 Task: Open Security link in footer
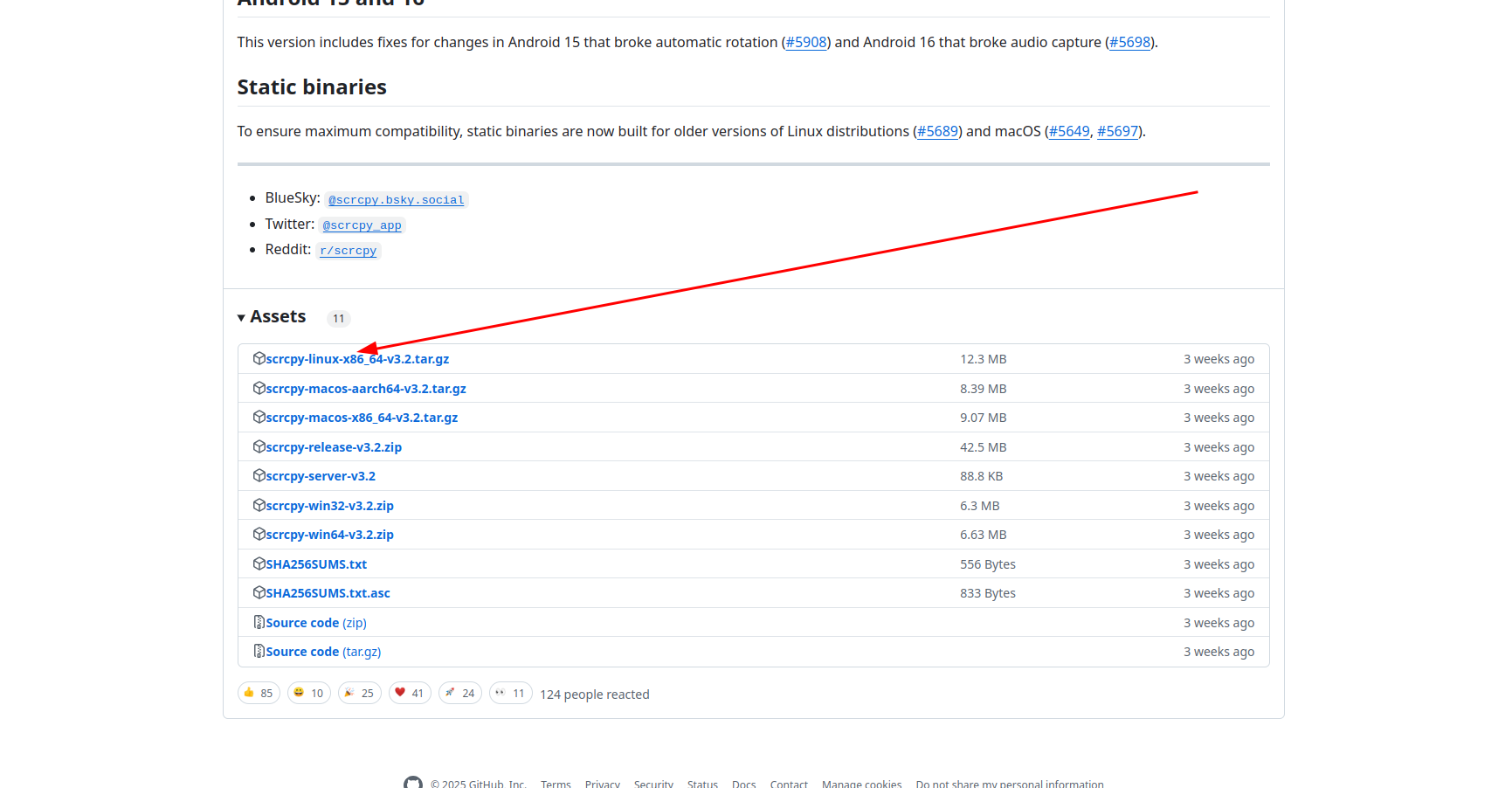(653, 784)
